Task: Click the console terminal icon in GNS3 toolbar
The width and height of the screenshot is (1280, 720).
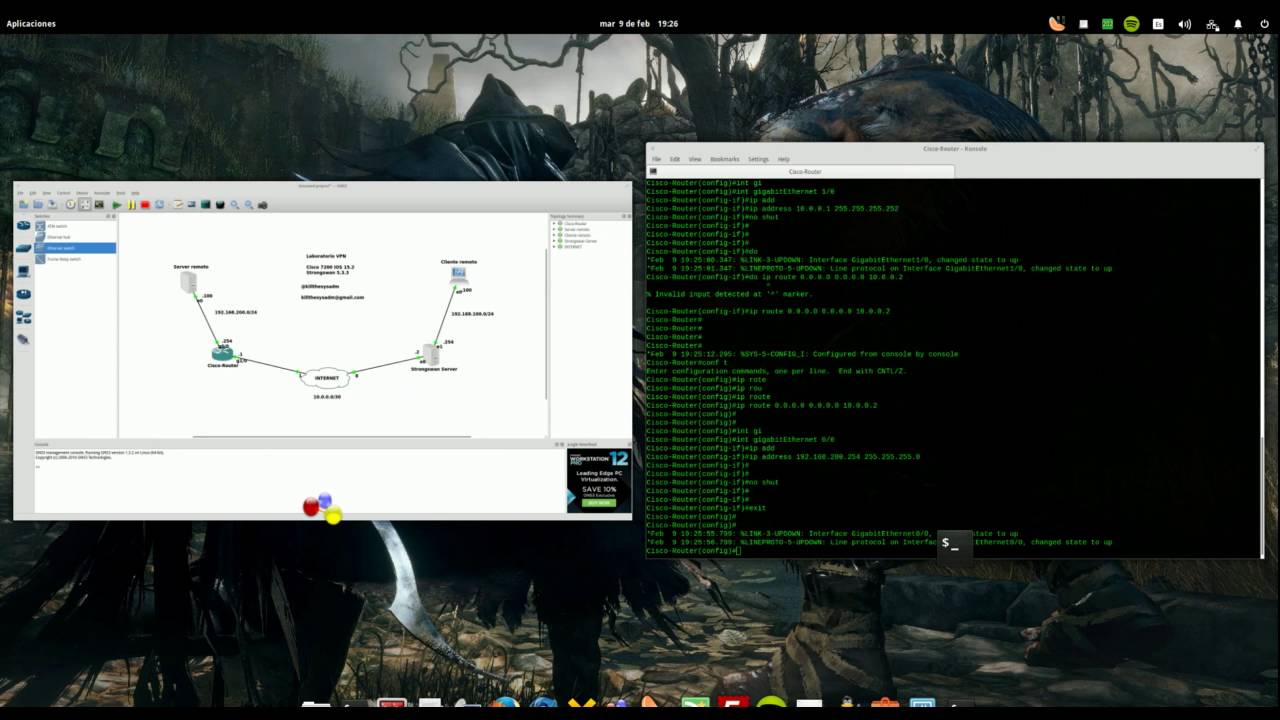Action: [x=99, y=204]
